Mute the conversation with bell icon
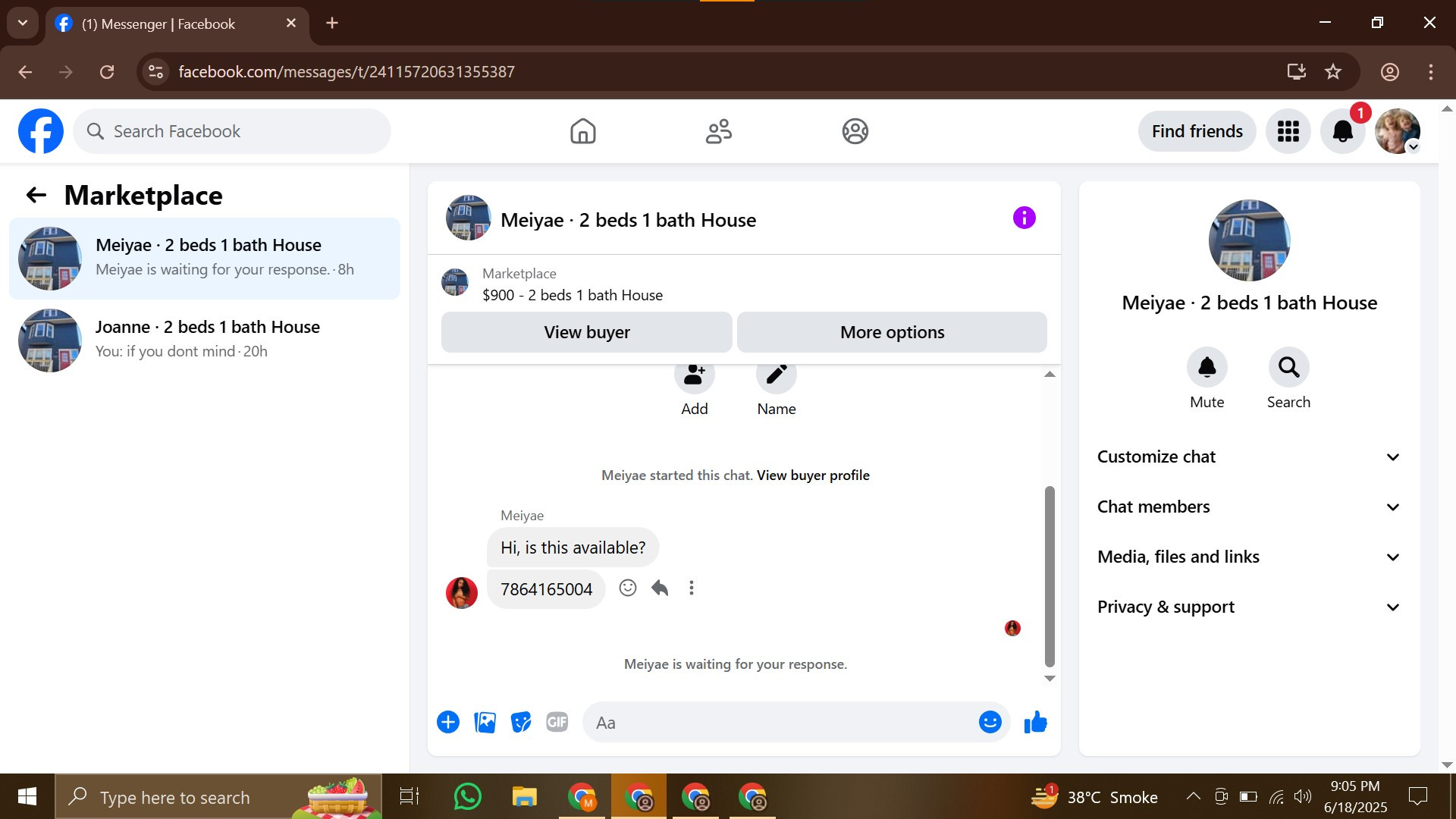 [1207, 368]
